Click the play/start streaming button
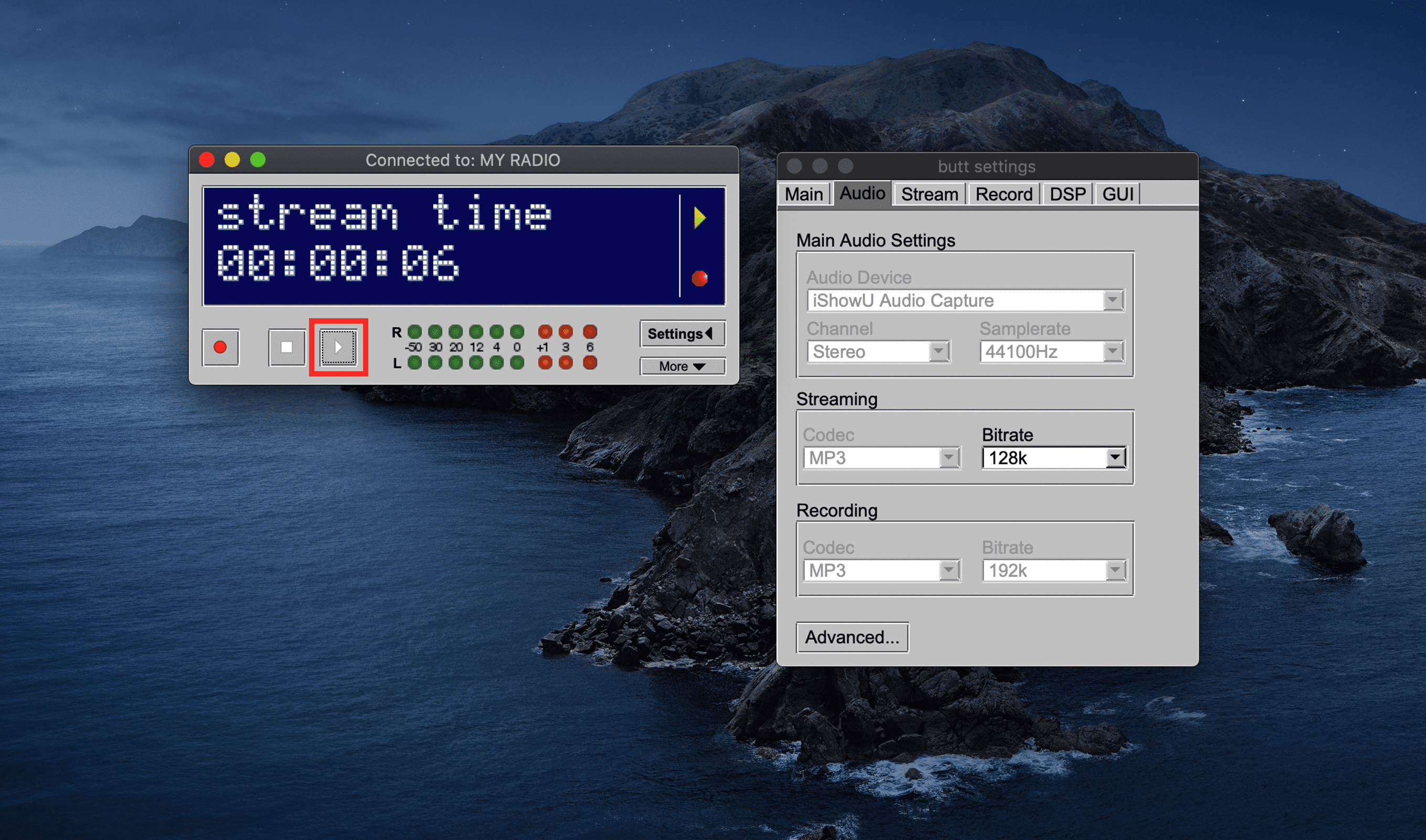The height and width of the screenshot is (840, 1426). [x=338, y=347]
